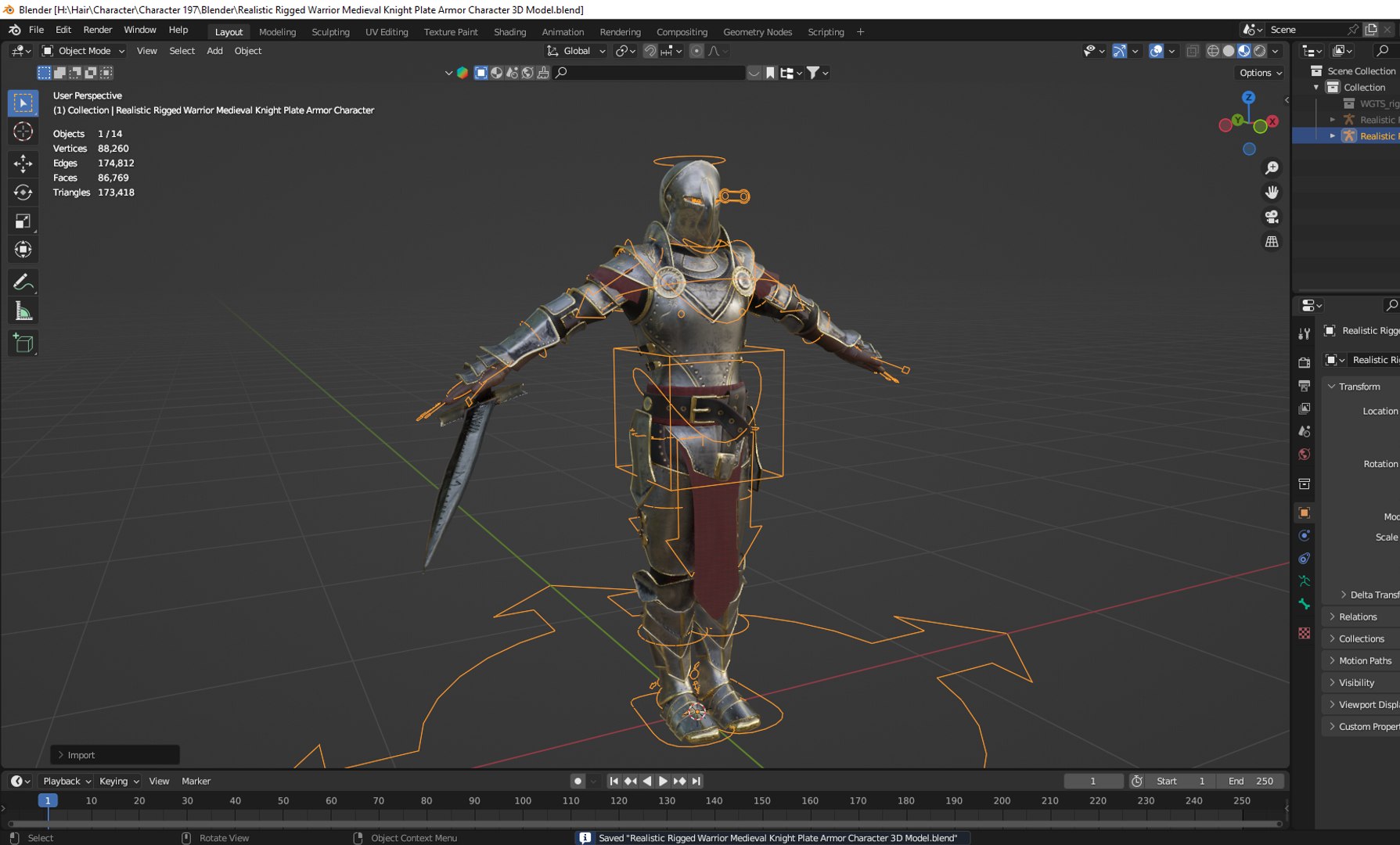Click the zoom viewport magnifier icon
Screen dimensions: 1400x845
1272,168
